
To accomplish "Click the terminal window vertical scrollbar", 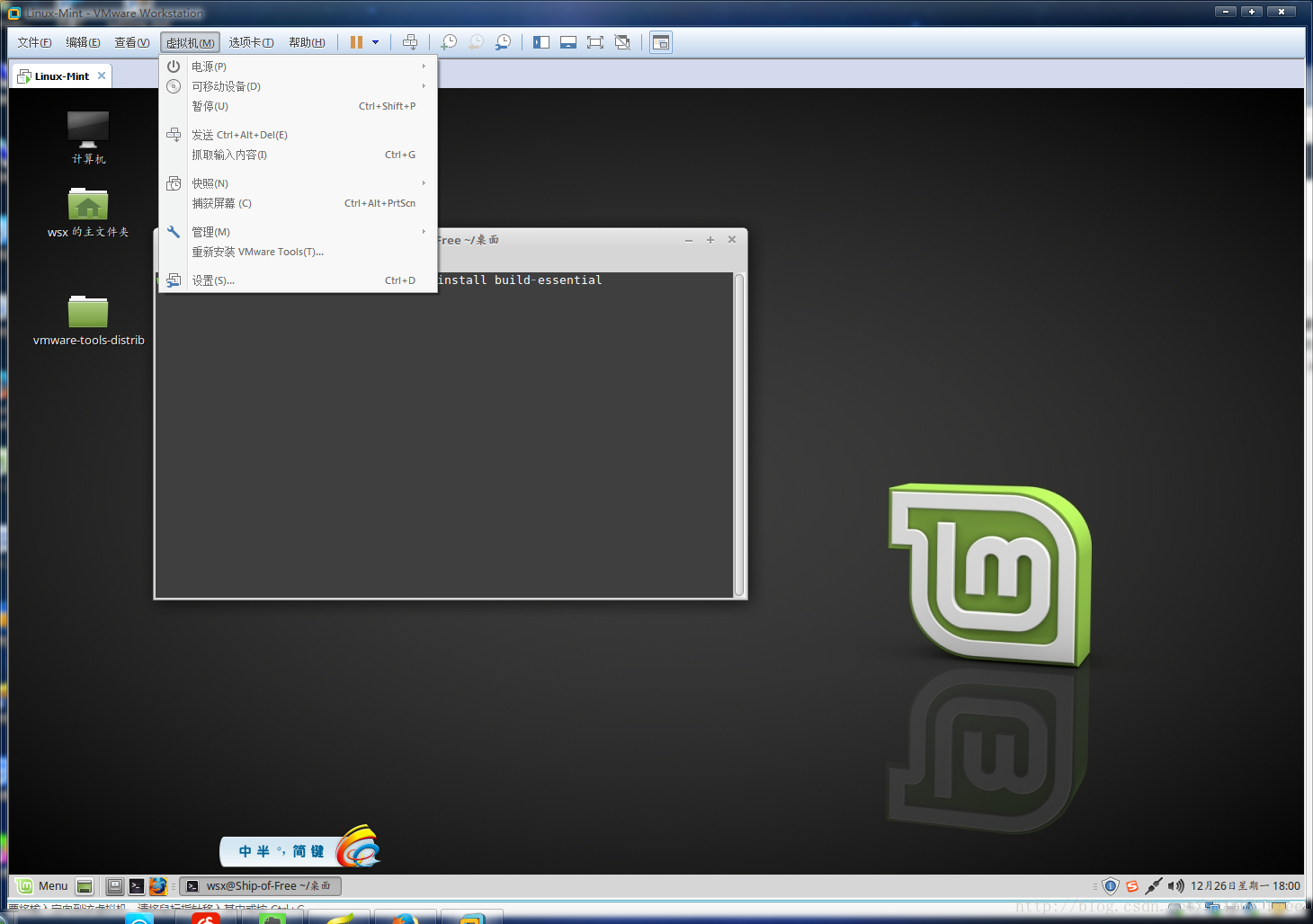I will 739,435.
